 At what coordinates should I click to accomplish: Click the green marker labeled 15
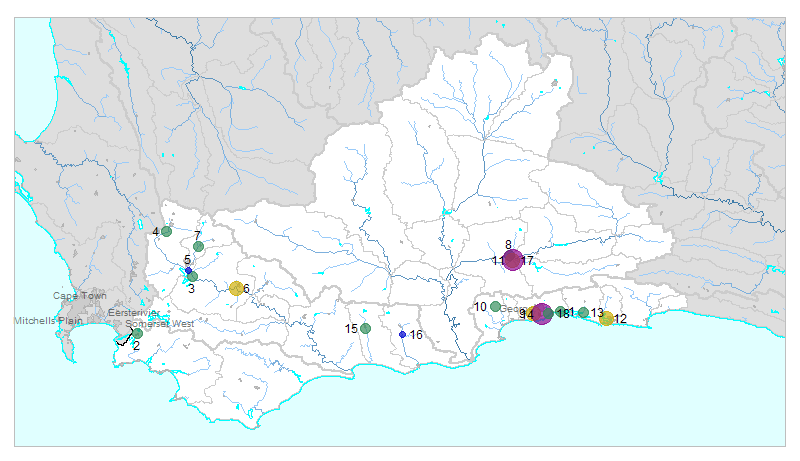pos(365,328)
